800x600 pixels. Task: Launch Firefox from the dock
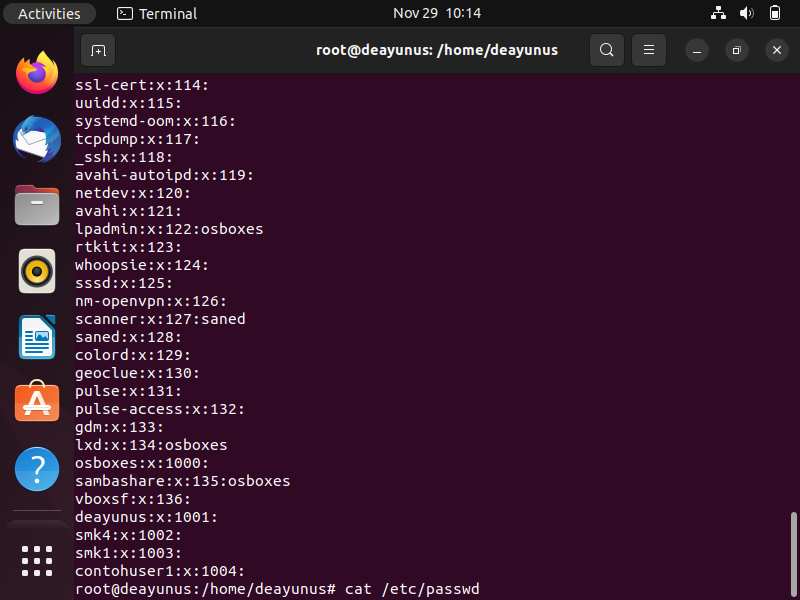37,72
